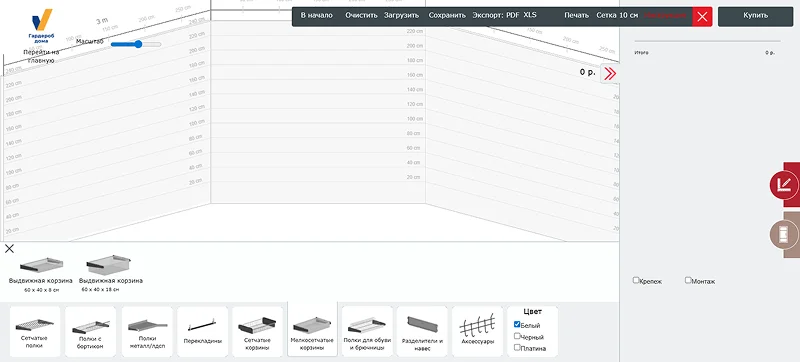Click Загрузить in the toolbar

(x=401, y=15)
